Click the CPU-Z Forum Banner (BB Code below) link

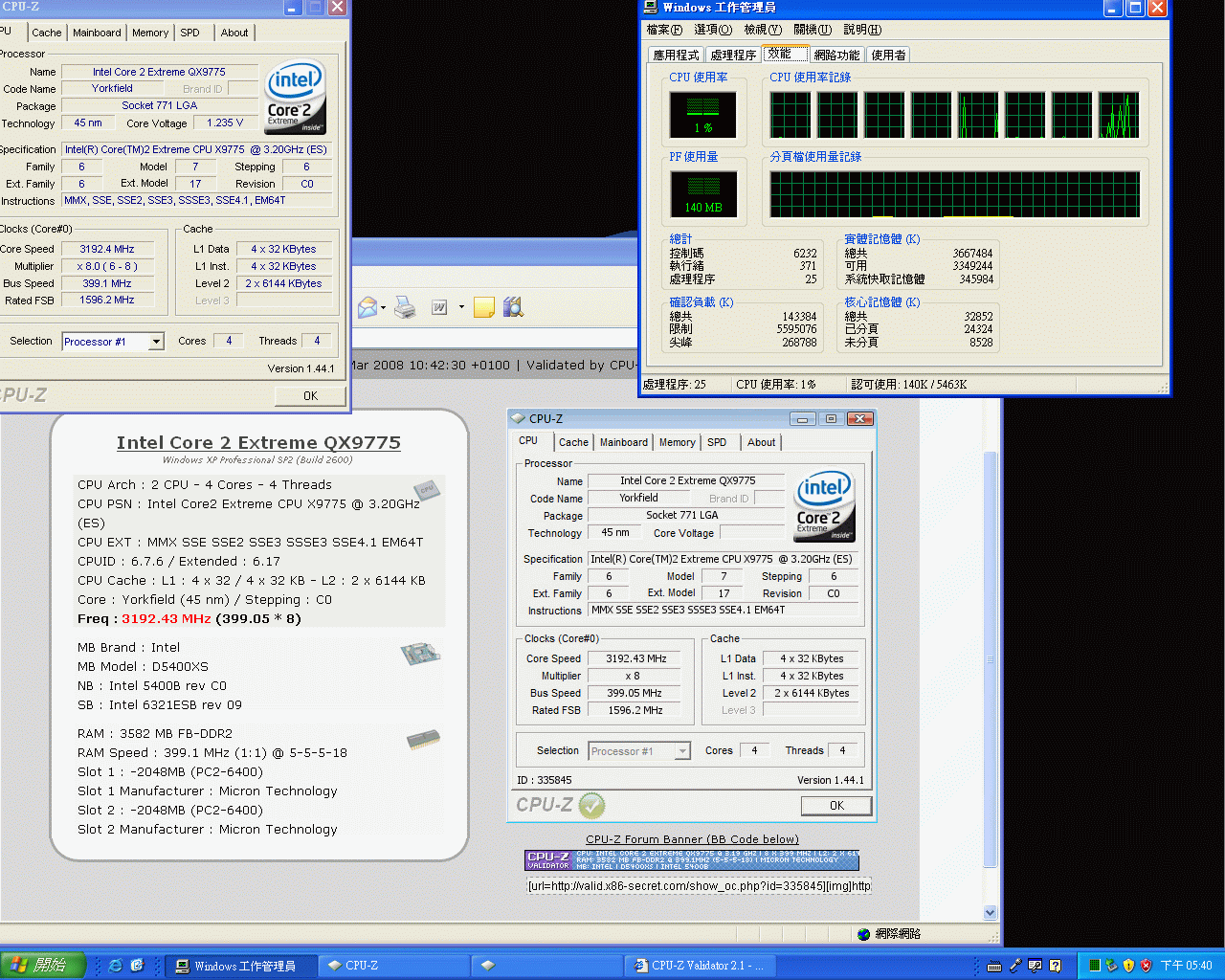click(692, 839)
